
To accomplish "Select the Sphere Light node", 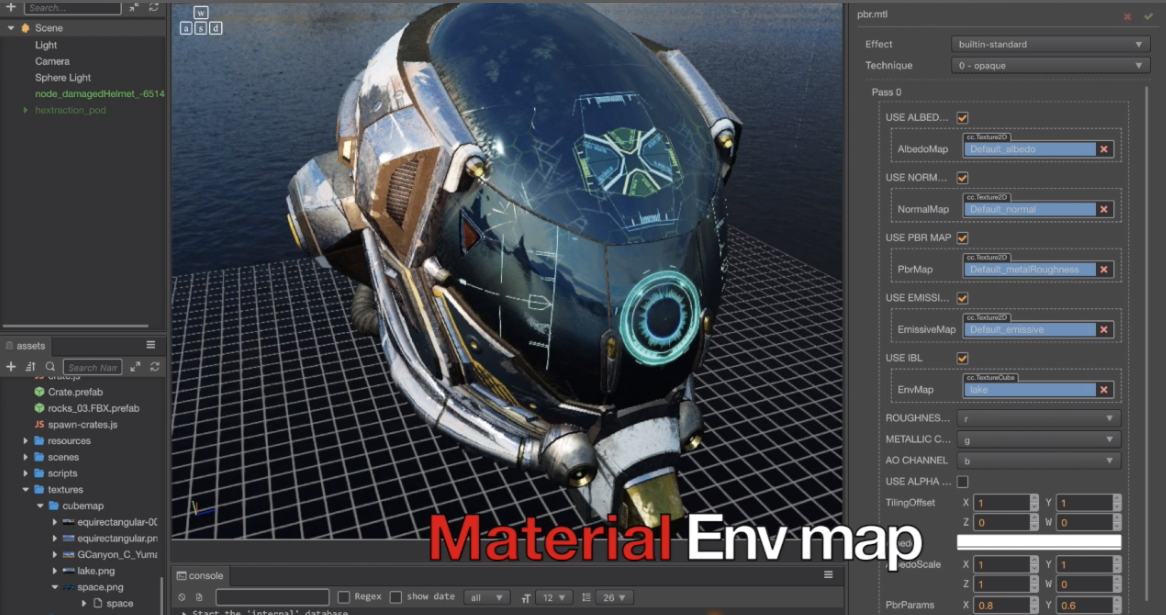I will pos(63,78).
